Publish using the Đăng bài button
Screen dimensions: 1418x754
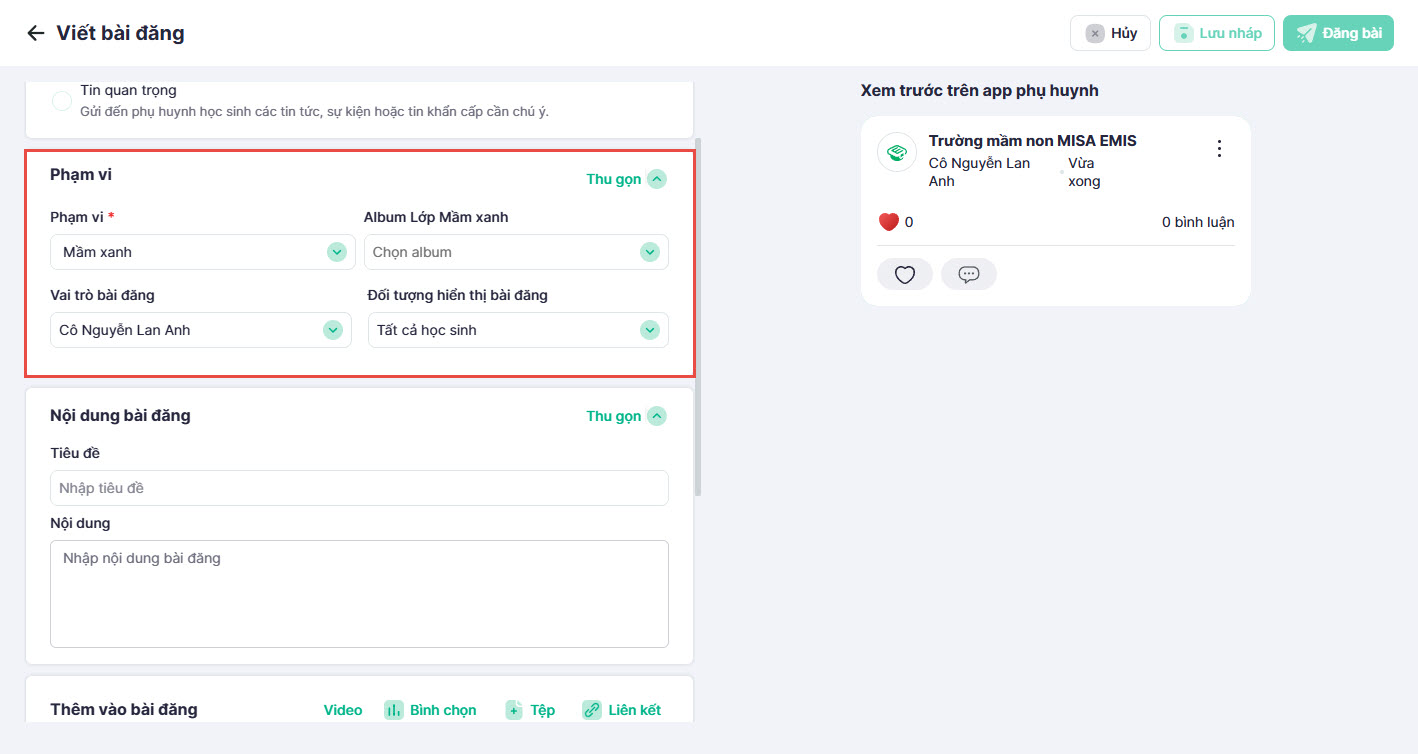1338,33
